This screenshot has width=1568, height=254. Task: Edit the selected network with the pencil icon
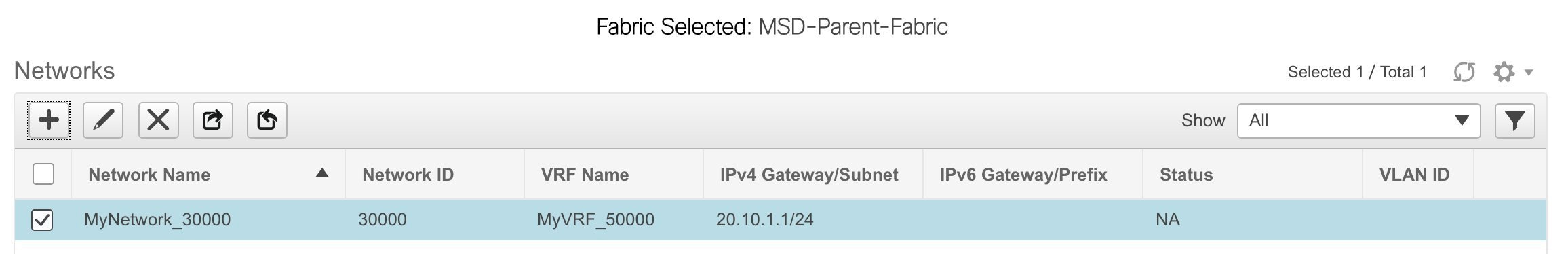(103, 120)
